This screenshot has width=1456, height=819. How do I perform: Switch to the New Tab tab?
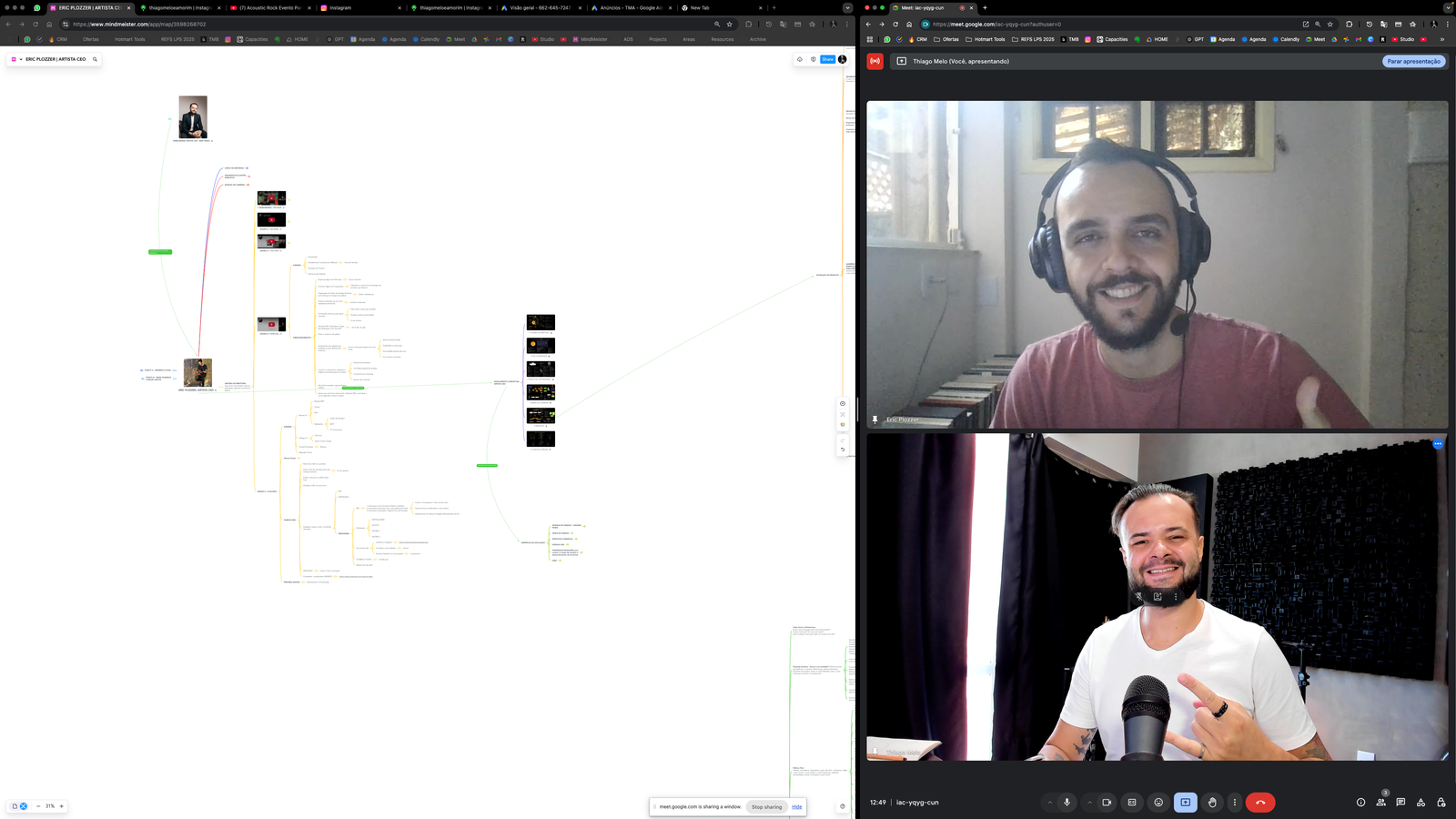pyautogui.click(x=721, y=7)
